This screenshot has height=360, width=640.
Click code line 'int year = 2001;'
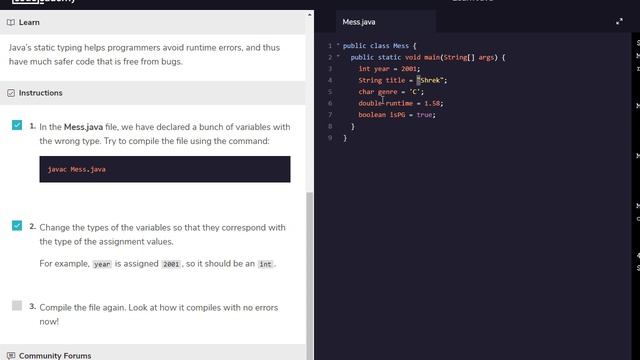click(389, 69)
